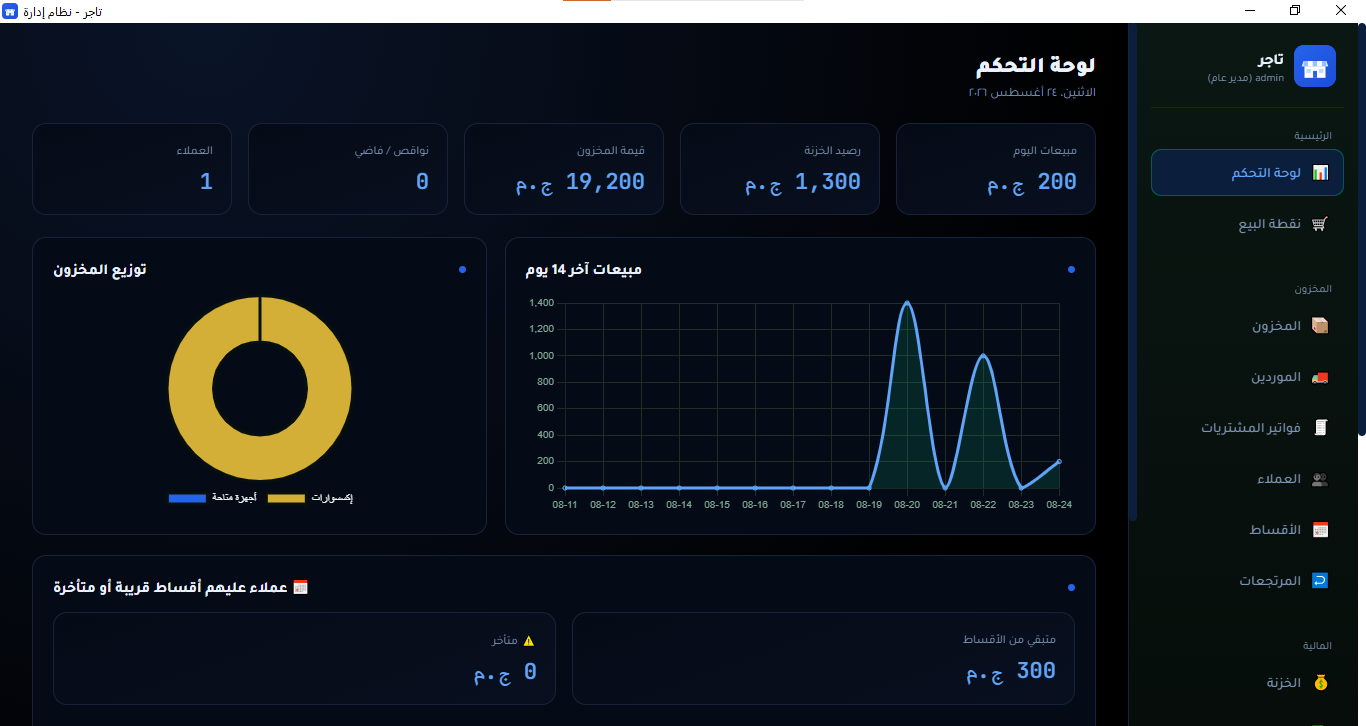Click the متأخر overdue amount card
The width and height of the screenshot is (1366, 726).
(304, 658)
